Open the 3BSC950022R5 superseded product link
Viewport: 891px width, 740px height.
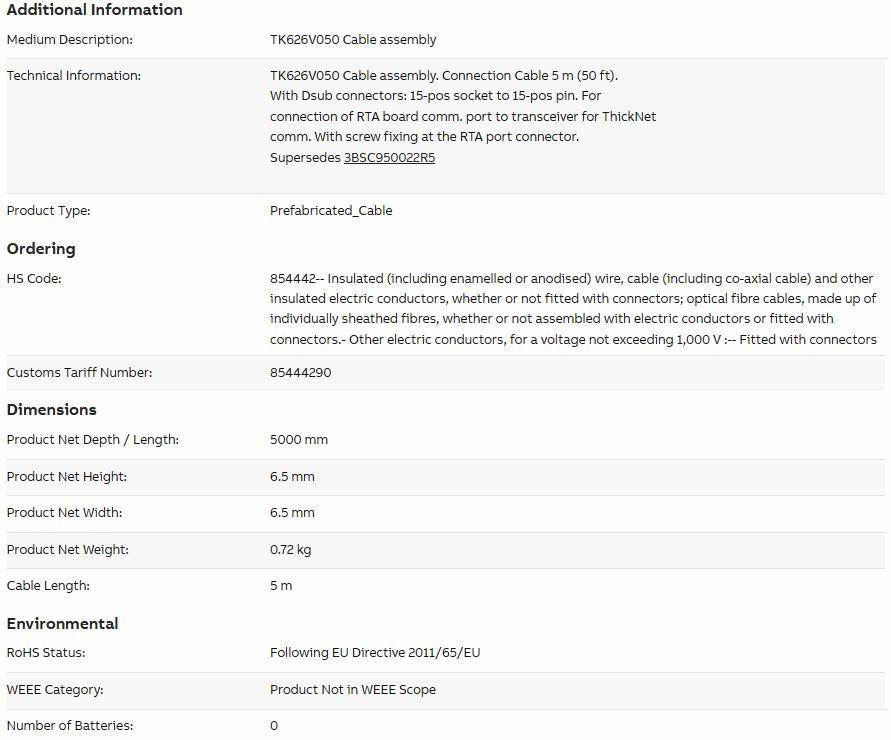389,157
